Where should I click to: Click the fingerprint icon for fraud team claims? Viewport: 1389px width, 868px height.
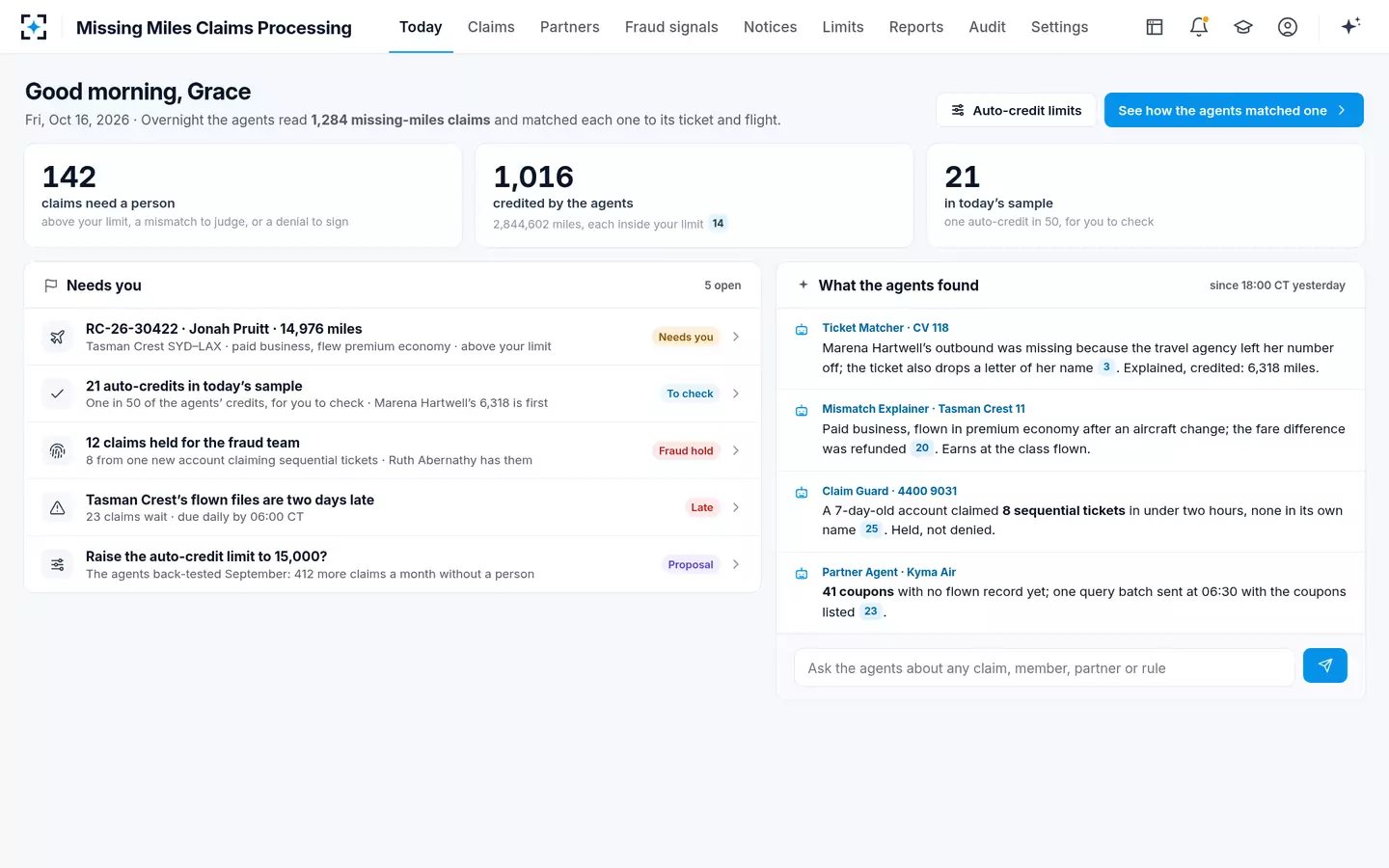pyautogui.click(x=58, y=450)
